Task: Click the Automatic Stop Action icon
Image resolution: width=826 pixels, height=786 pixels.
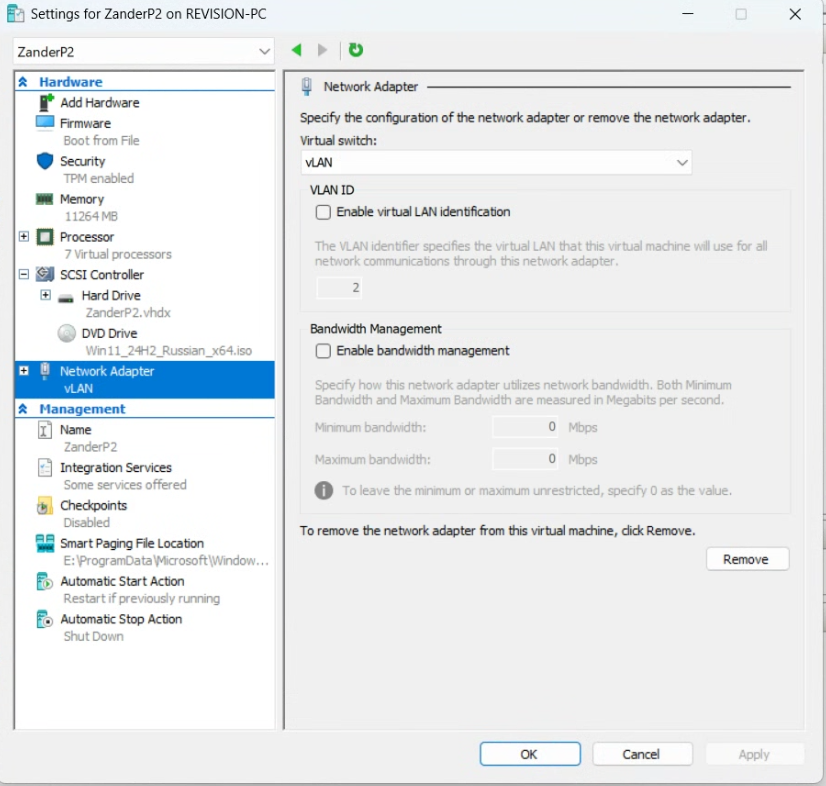Action: [x=45, y=620]
